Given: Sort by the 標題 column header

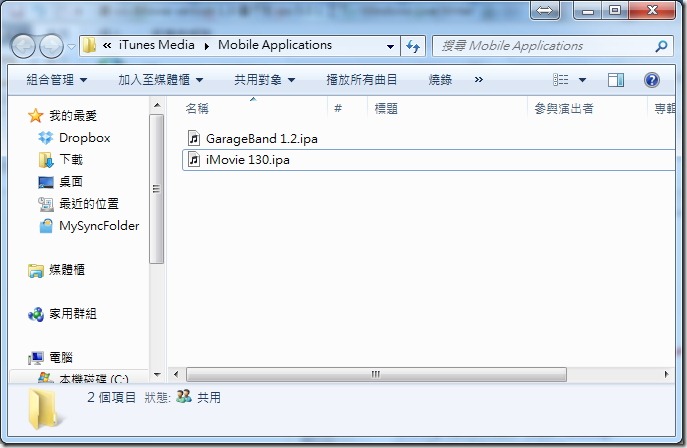Looking at the screenshot, I should (x=386, y=109).
